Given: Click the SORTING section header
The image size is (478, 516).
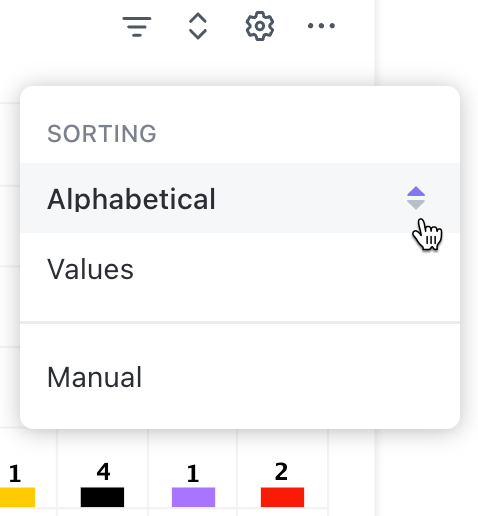Looking at the screenshot, I should (x=102, y=134).
